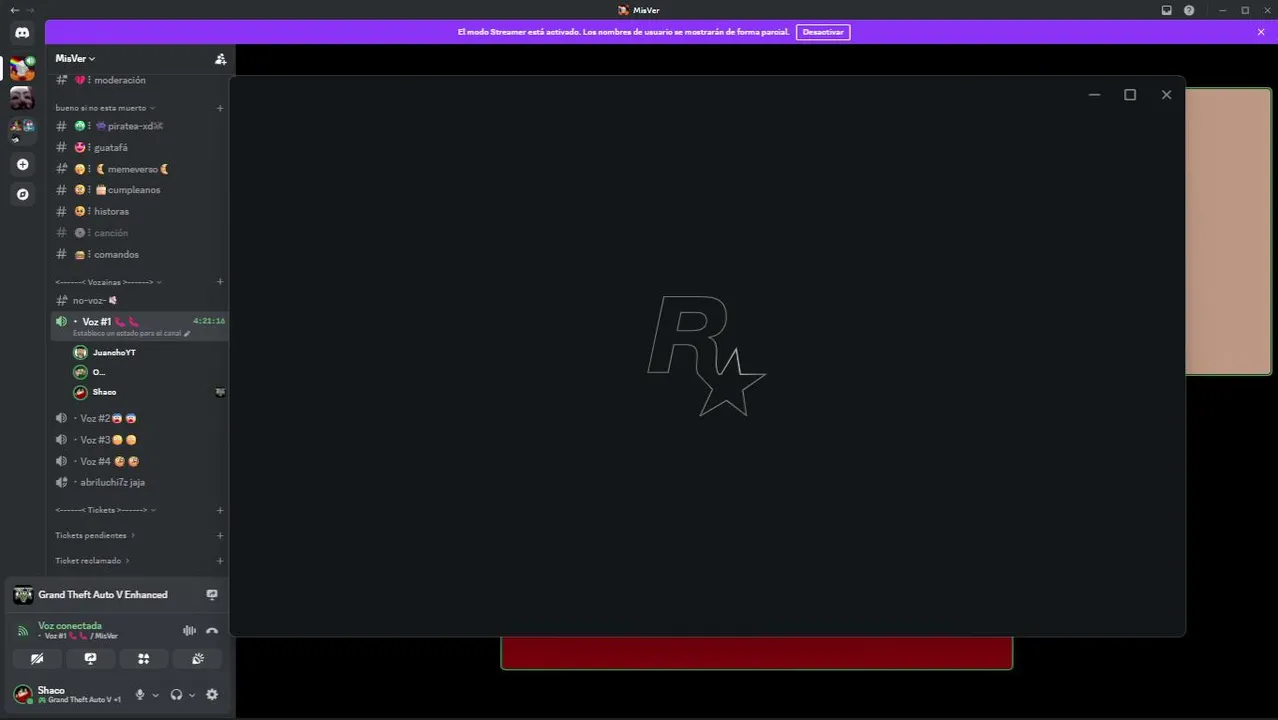The image size is (1278, 720).
Task: Open the MisVer server menu dropdown
Action: (x=76, y=59)
